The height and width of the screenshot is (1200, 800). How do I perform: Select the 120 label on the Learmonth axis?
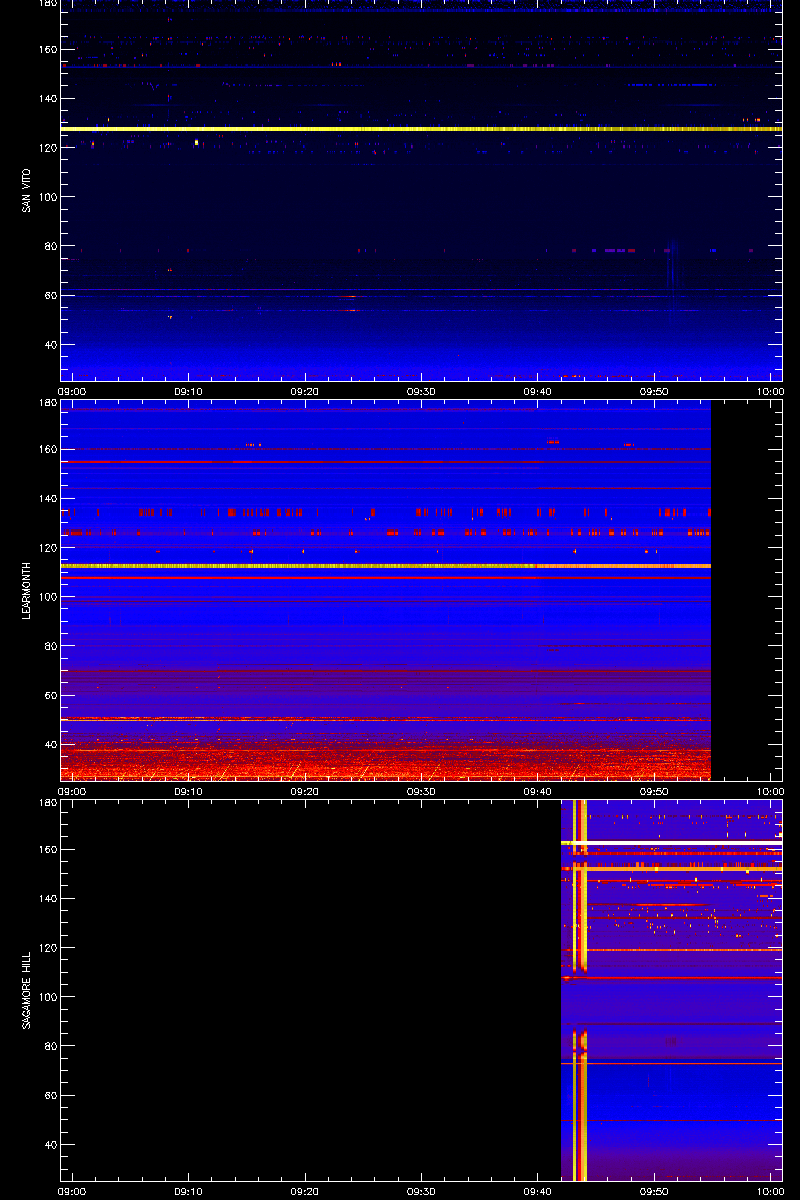[46, 547]
